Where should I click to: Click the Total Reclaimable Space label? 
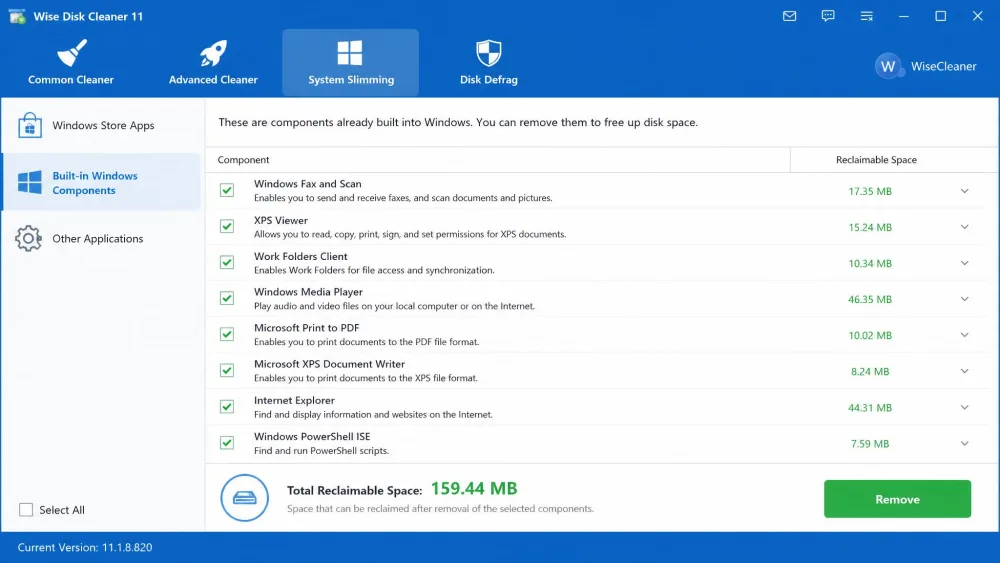click(x=355, y=491)
